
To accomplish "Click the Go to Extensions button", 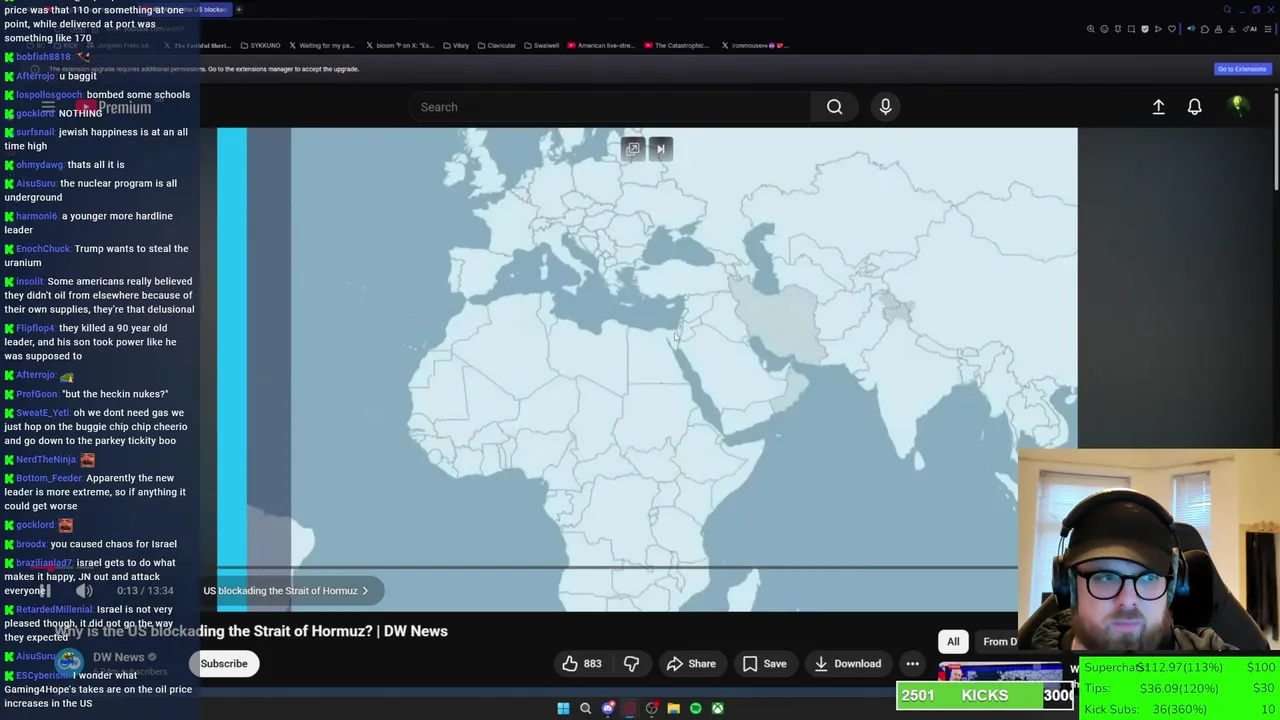I will pyautogui.click(x=1241, y=69).
